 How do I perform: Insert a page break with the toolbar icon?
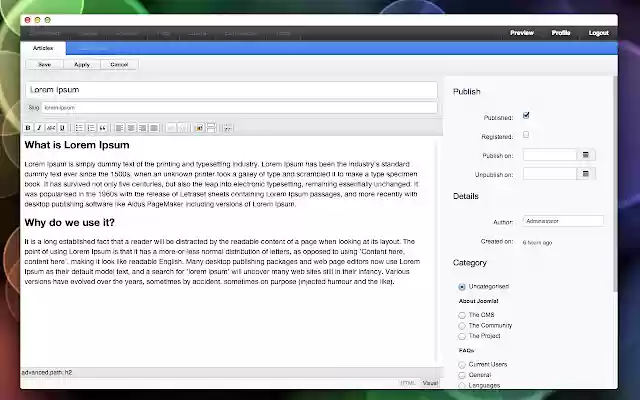pyautogui.click(x=211, y=127)
